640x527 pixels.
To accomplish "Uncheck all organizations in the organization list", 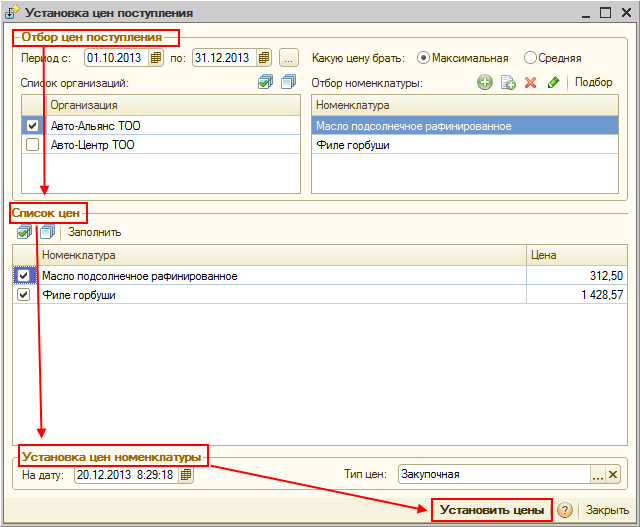I will pos(288,82).
